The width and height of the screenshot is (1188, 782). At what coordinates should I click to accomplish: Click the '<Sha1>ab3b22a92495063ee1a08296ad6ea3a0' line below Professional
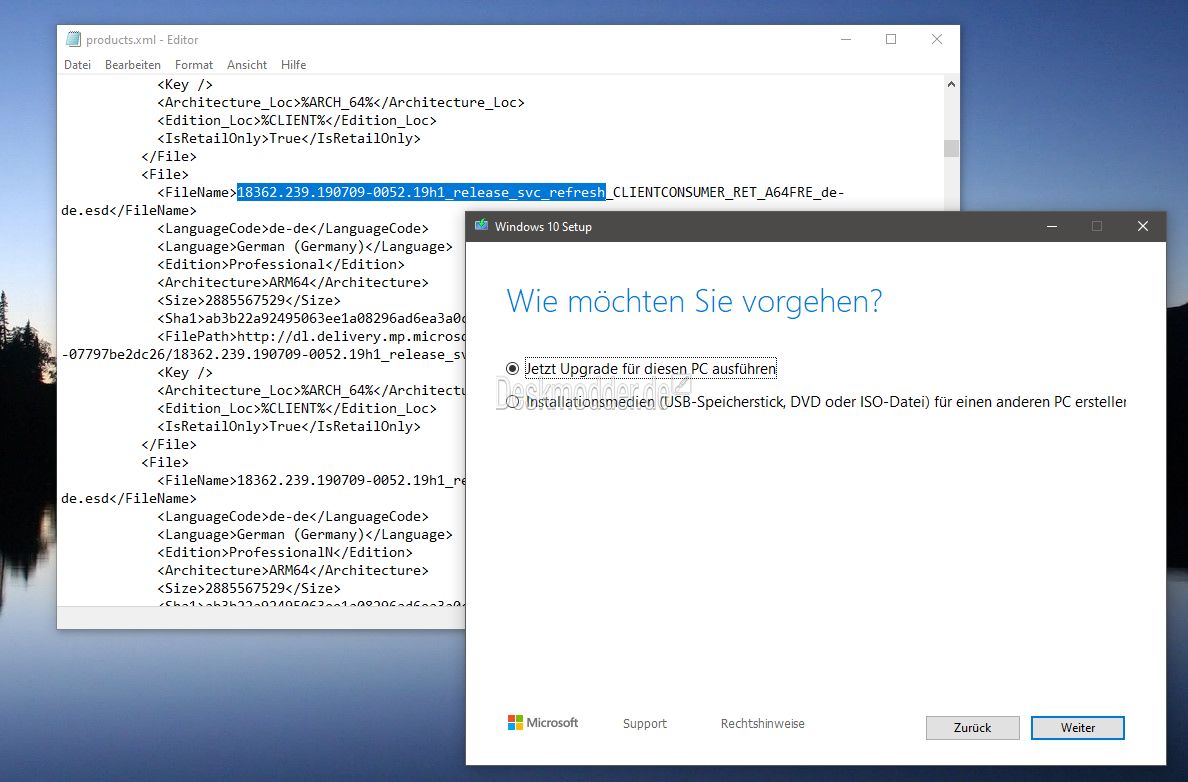311,318
